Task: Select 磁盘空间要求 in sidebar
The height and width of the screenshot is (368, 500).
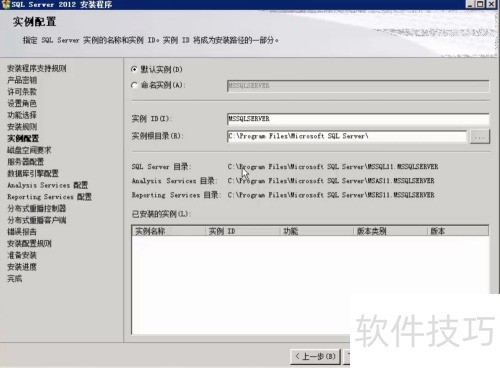Action: [29, 150]
